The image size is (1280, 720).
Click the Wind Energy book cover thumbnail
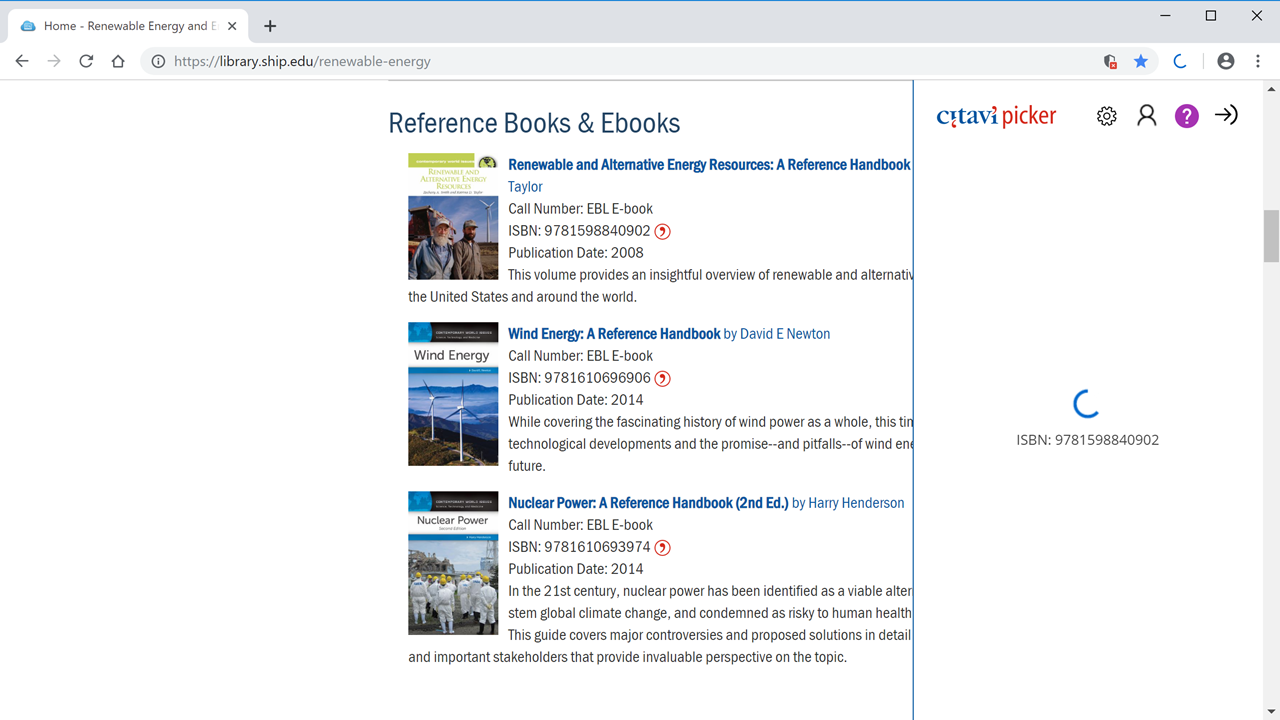tap(453, 394)
